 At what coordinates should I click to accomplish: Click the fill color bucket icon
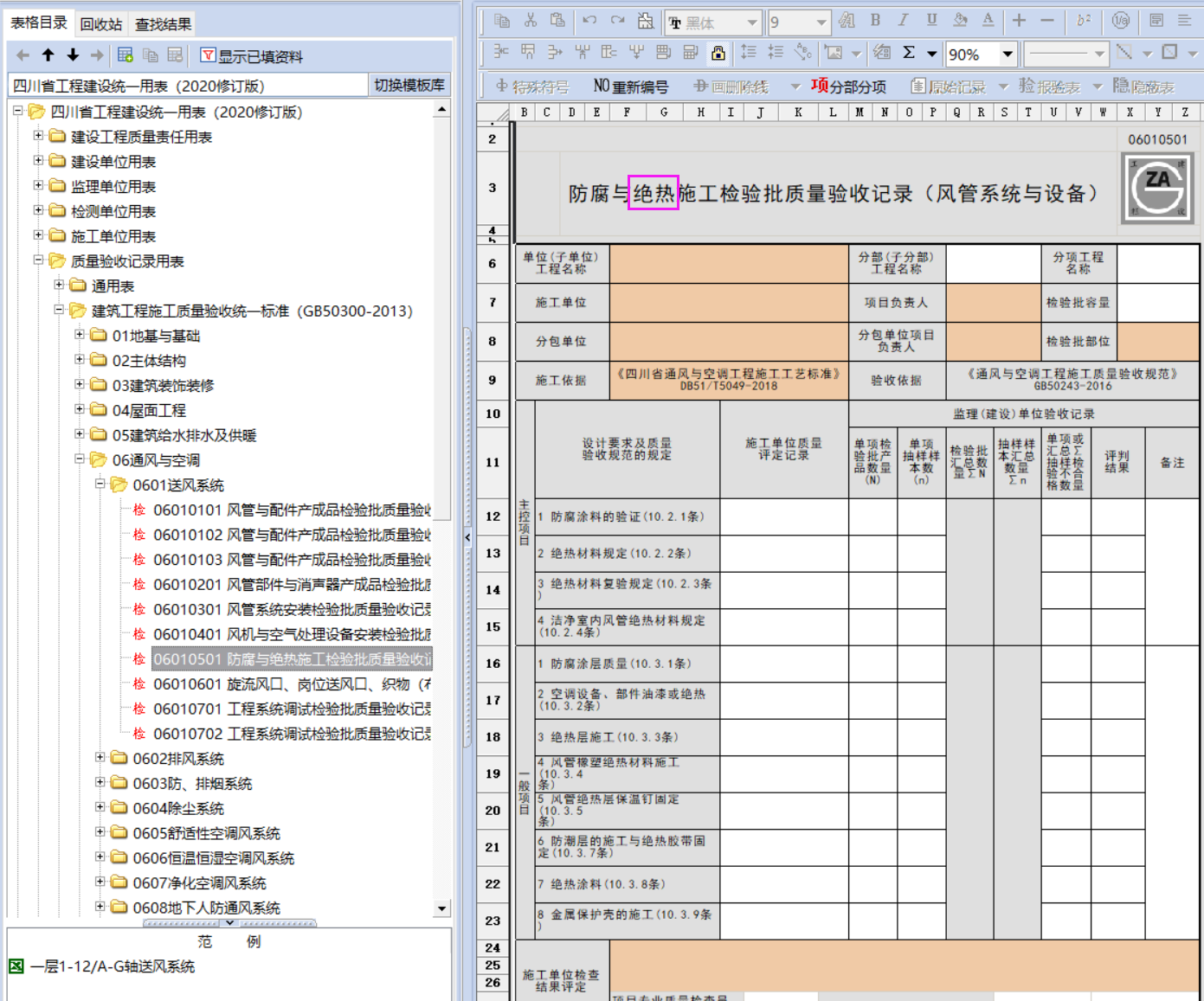click(960, 20)
